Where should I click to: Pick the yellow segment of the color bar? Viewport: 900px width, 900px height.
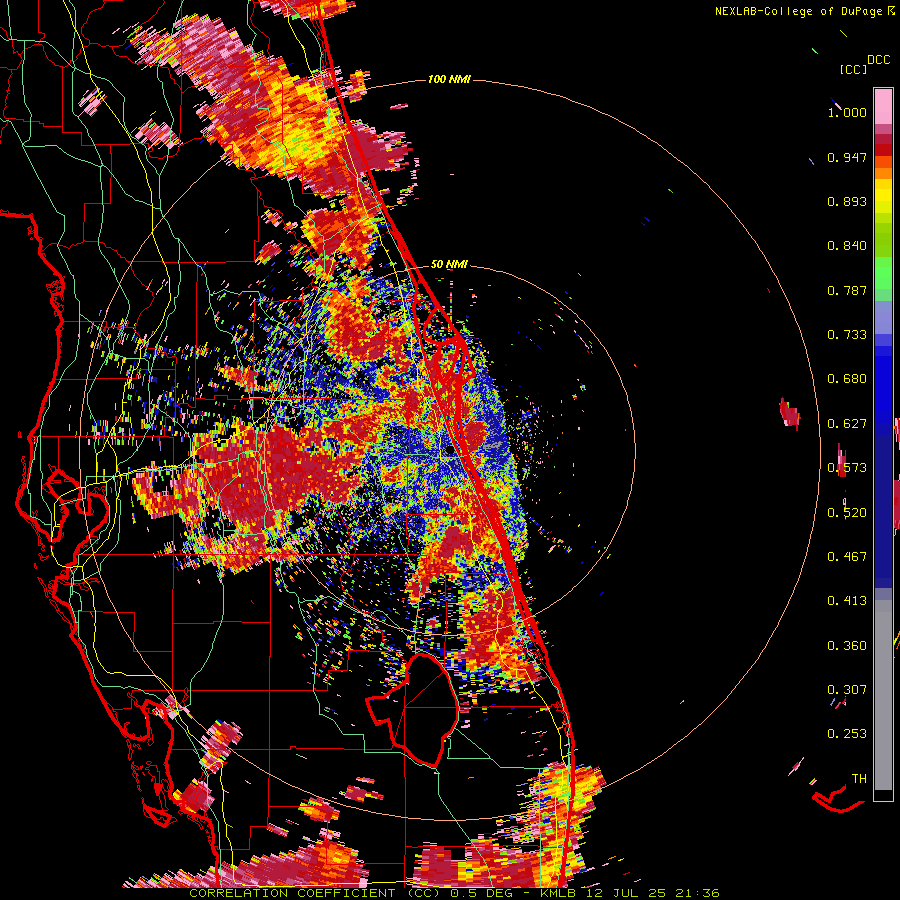pyautogui.click(x=883, y=196)
